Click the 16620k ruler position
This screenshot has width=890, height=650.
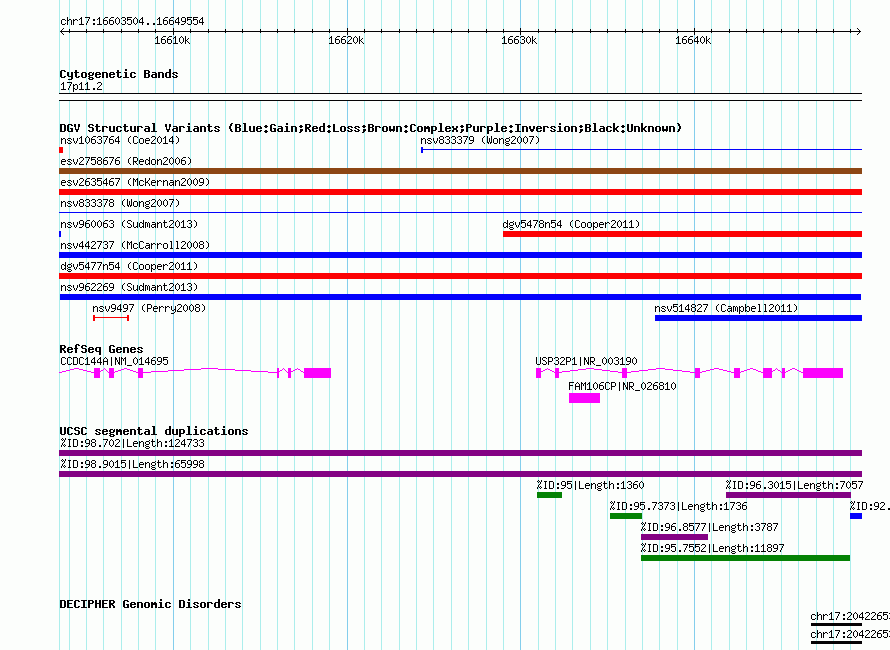point(346,40)
